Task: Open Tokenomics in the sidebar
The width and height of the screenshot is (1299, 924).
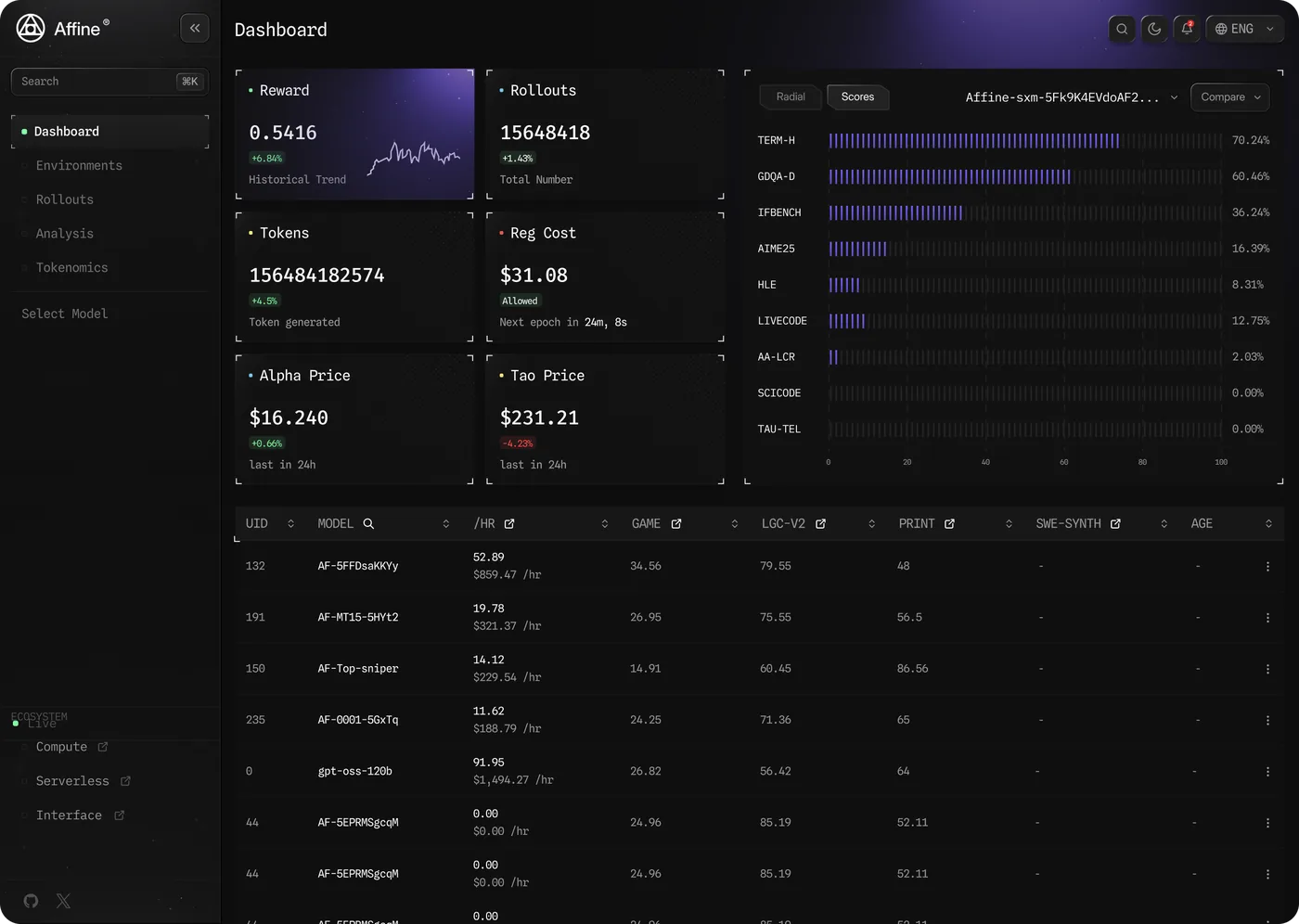Action: point(72,268)
